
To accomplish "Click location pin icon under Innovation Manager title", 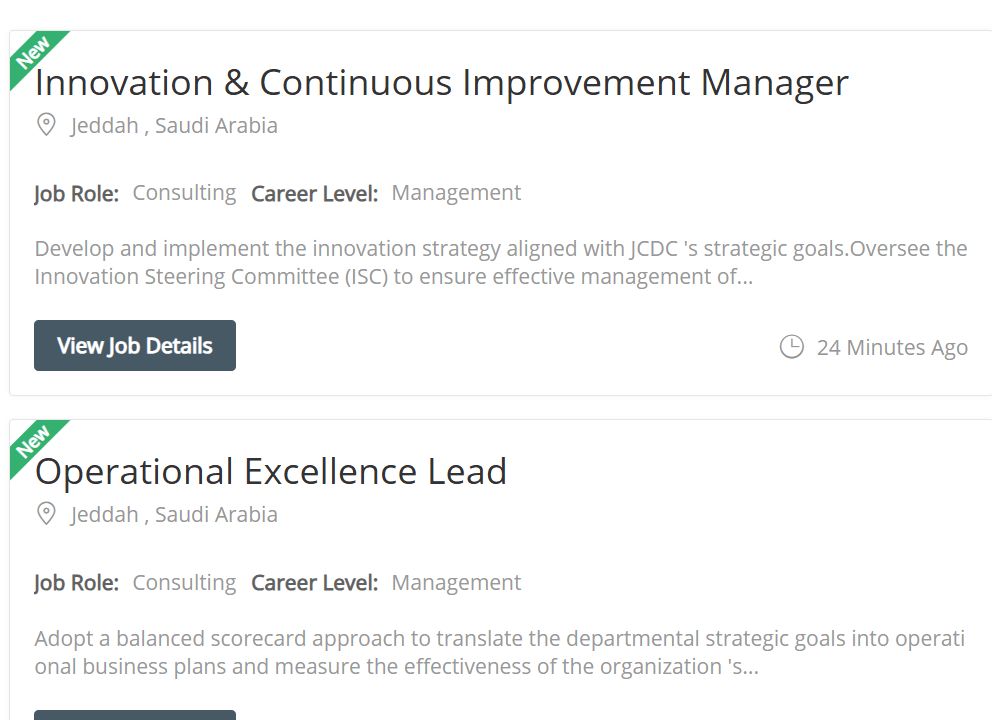I will 46,125.
